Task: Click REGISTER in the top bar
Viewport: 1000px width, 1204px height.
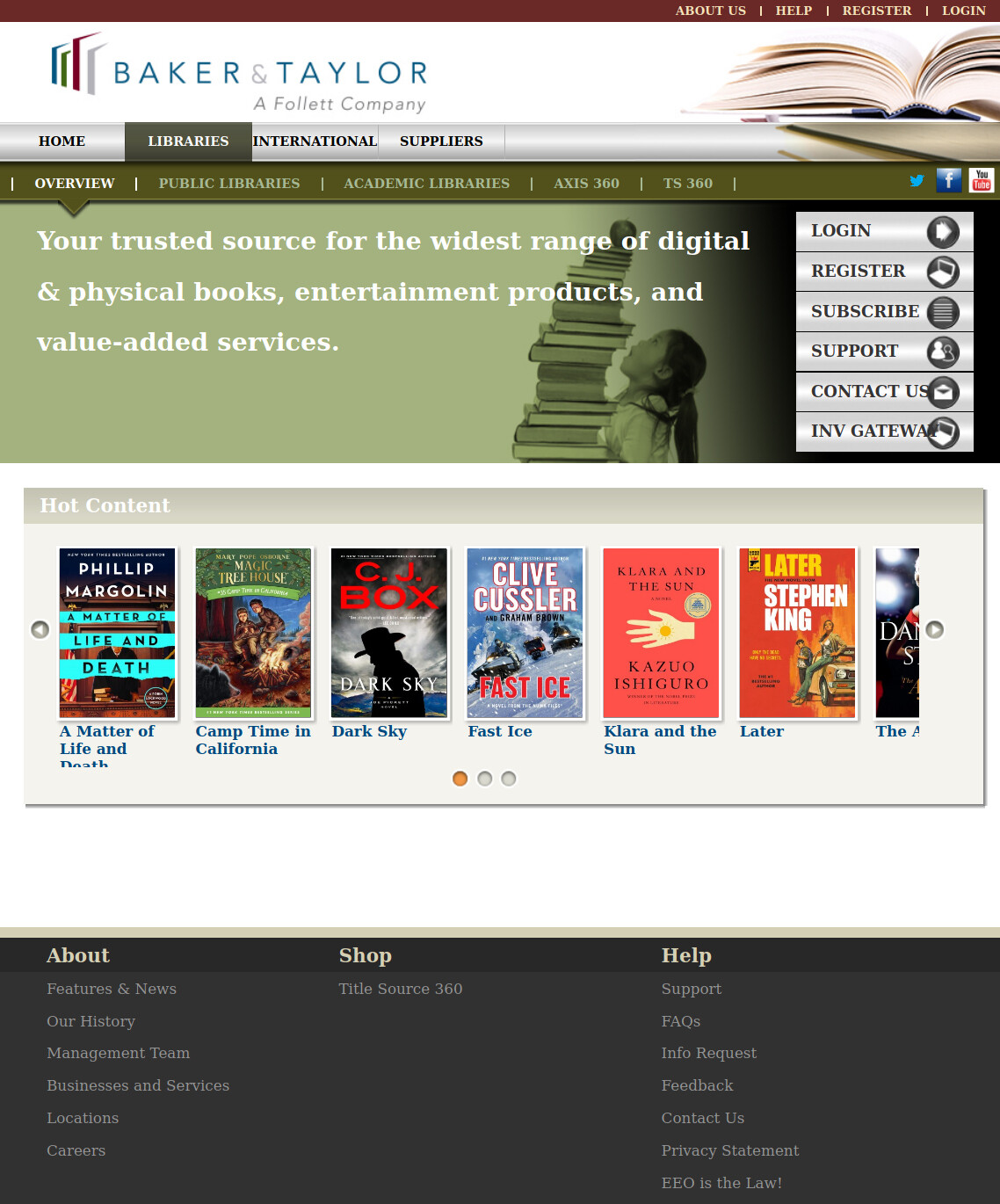Action: click(877, 11)
